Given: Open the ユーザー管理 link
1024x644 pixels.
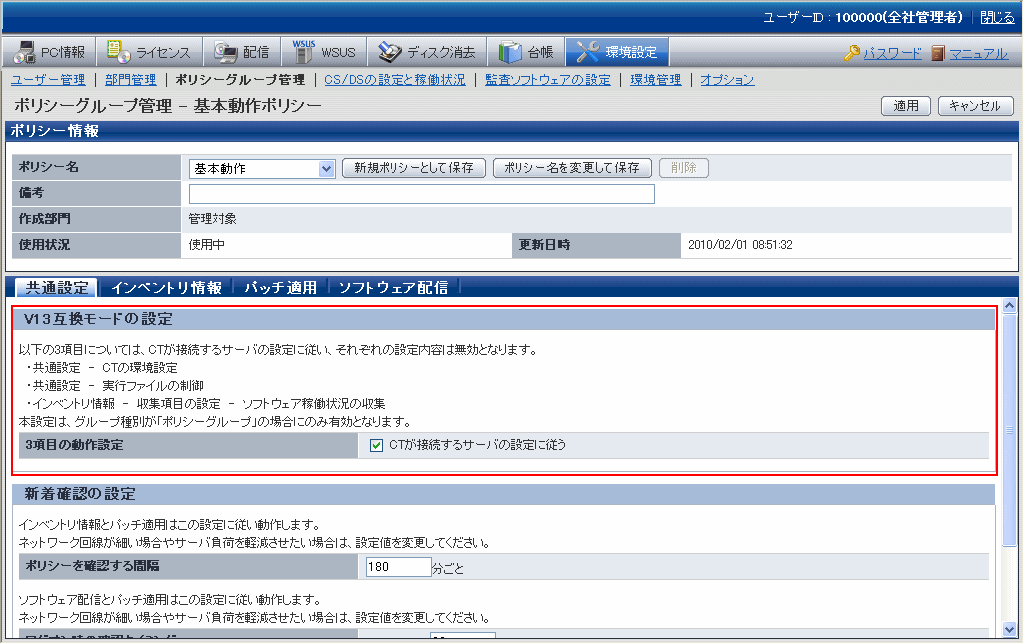Looking at the screenshot, I should click(48, 79).
